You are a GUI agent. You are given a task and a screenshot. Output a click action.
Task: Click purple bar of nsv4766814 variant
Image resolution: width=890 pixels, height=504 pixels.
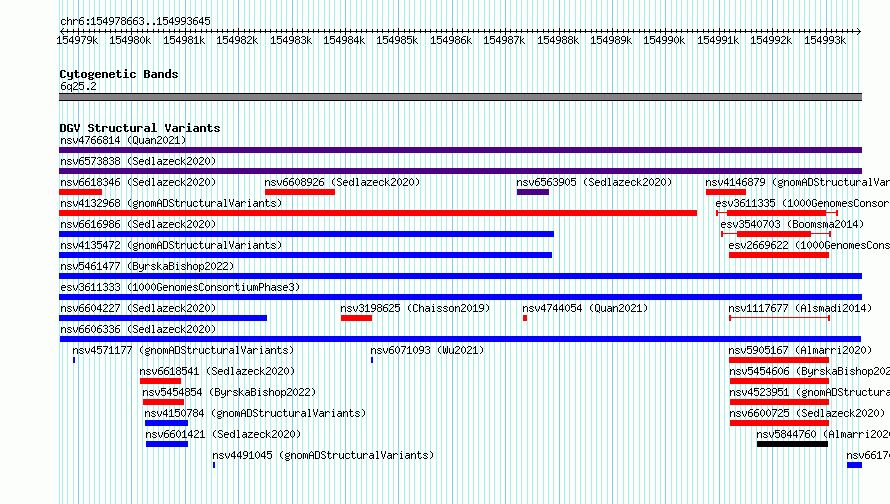click(460, 150)
